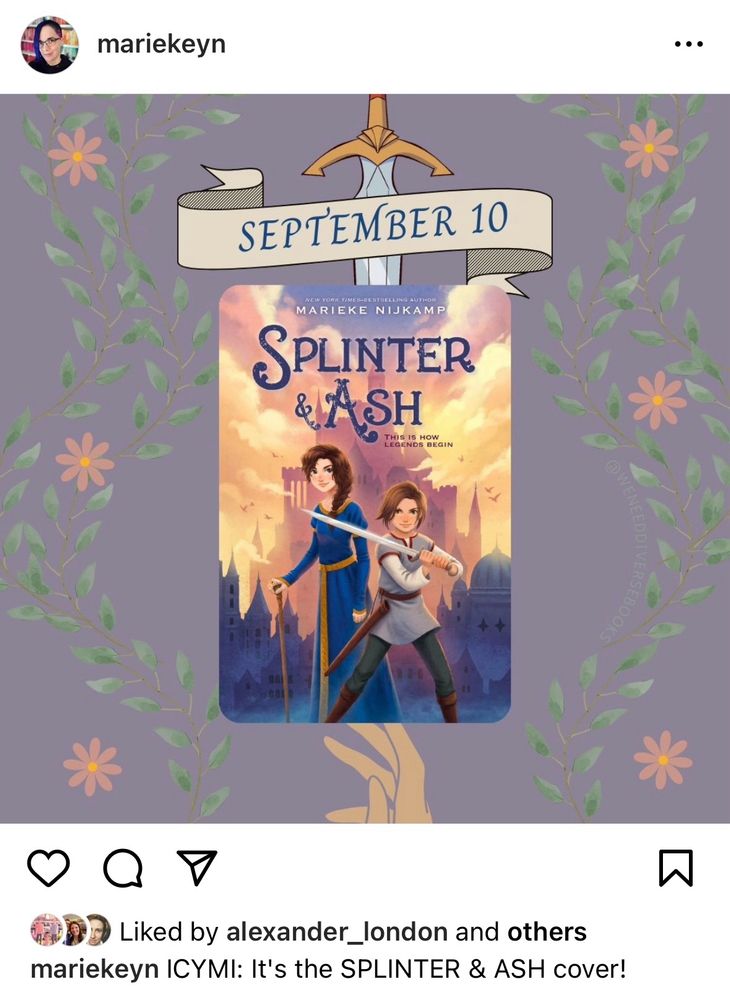
Task: Open comments with the speech bubble icon
Action: (x=122, y=868)
